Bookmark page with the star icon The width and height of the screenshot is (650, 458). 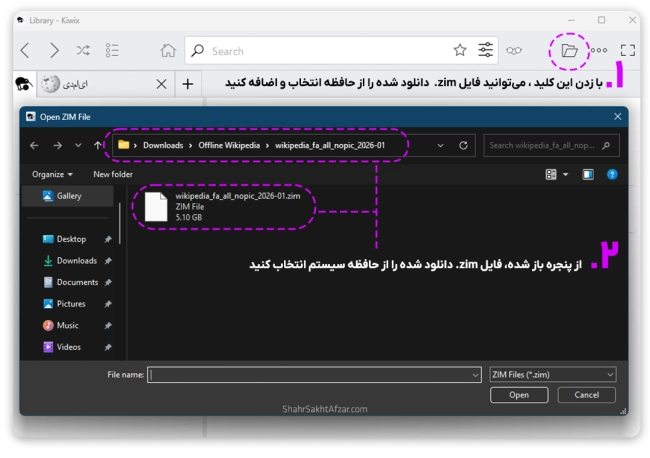coord(460,50)
